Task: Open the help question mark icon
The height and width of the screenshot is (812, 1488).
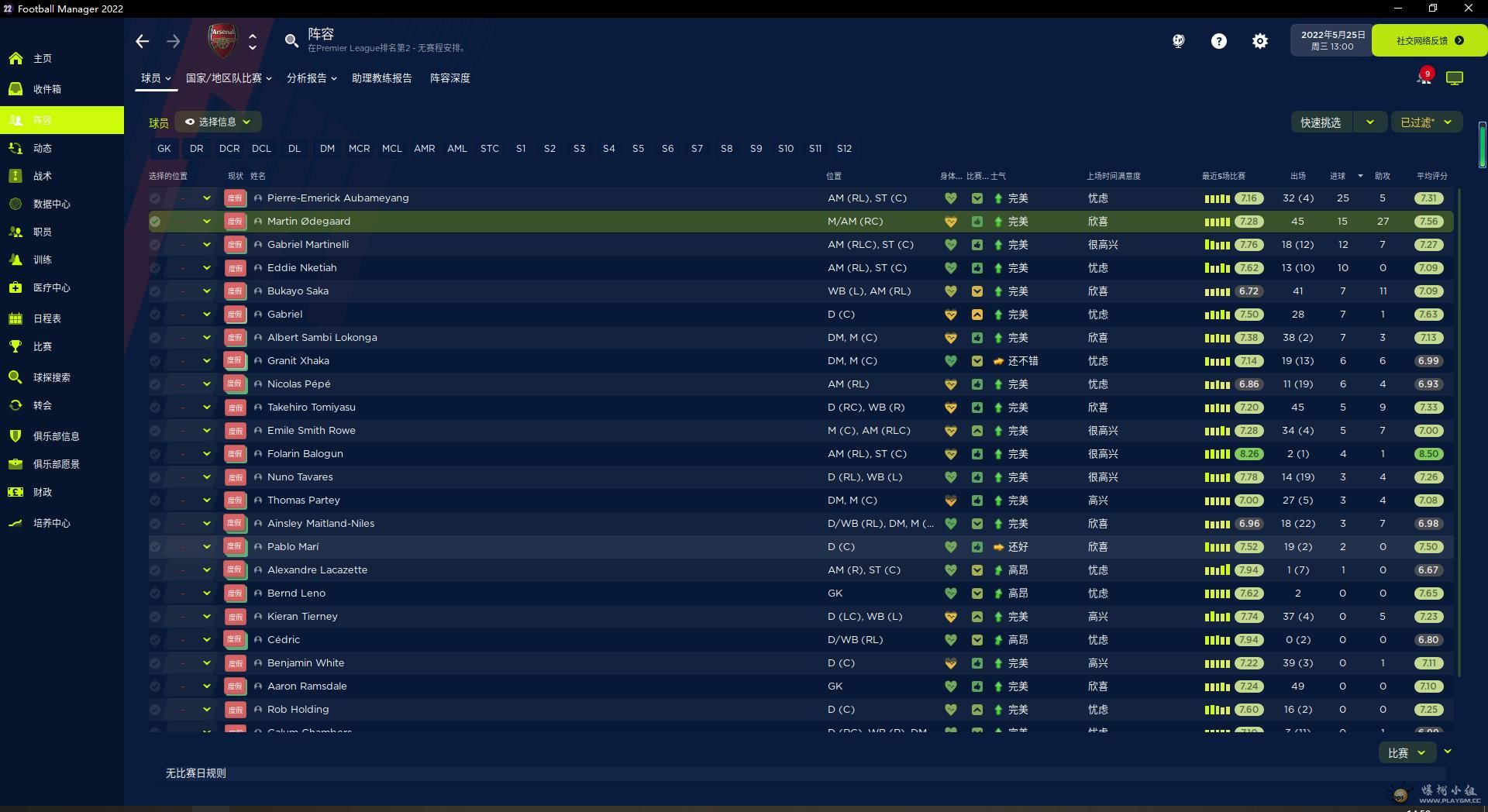Action: point(1219,41)
